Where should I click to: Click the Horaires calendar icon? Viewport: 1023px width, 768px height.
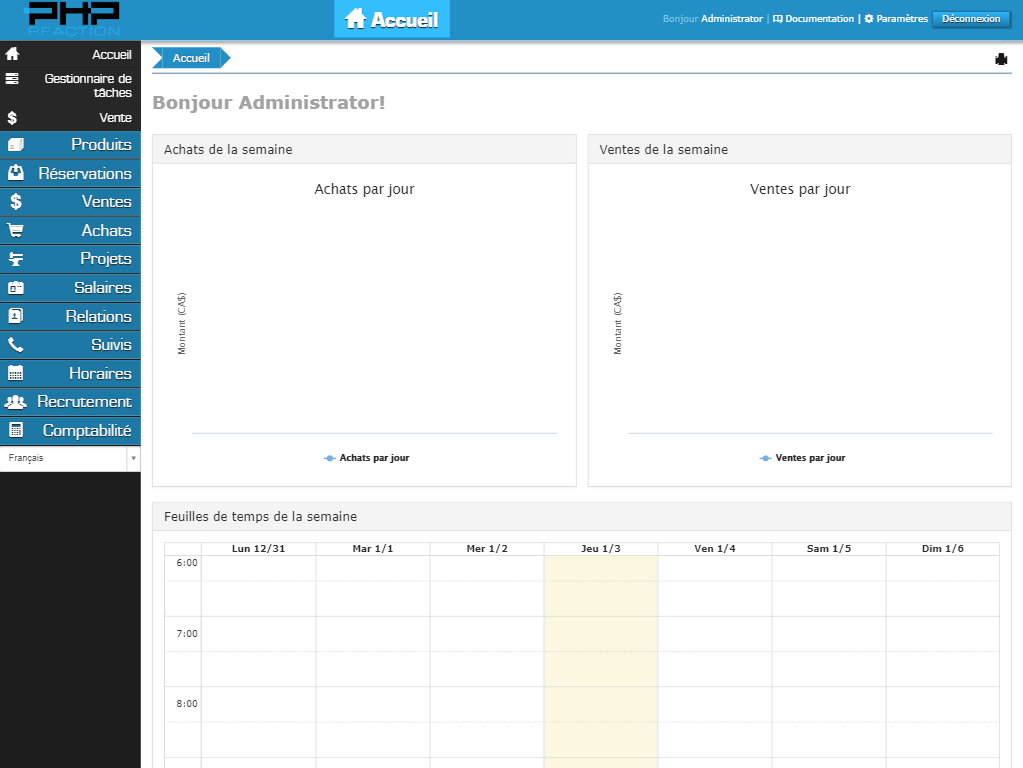(15, 374)
